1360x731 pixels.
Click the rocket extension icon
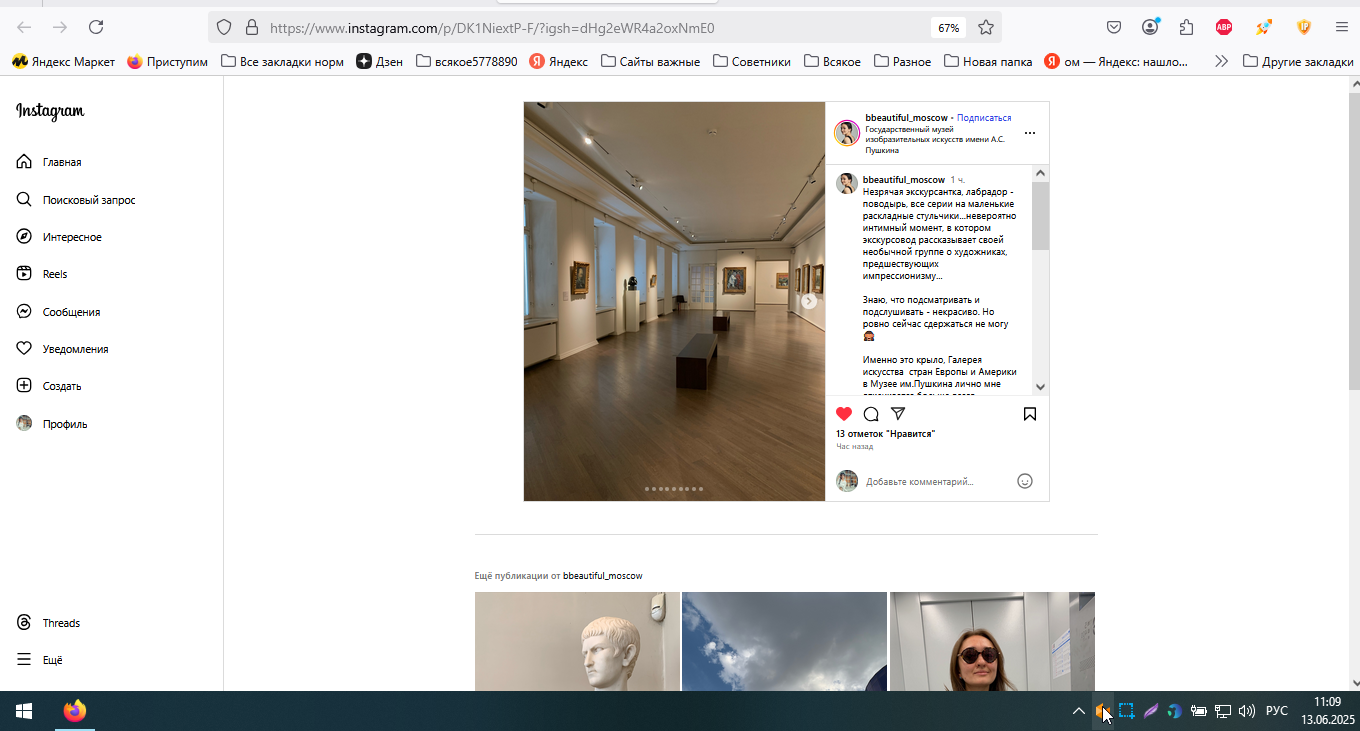[1264, 27]
